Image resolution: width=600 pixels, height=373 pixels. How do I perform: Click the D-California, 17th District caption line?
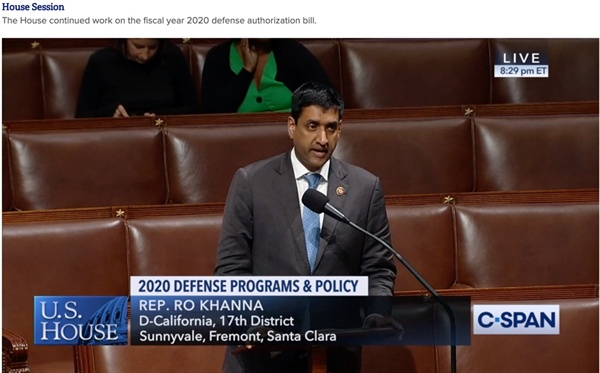coord(217,321)
